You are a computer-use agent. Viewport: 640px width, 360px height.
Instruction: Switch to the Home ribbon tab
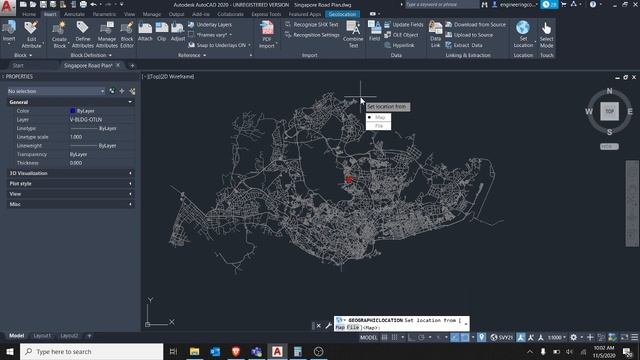coord(29,14)
